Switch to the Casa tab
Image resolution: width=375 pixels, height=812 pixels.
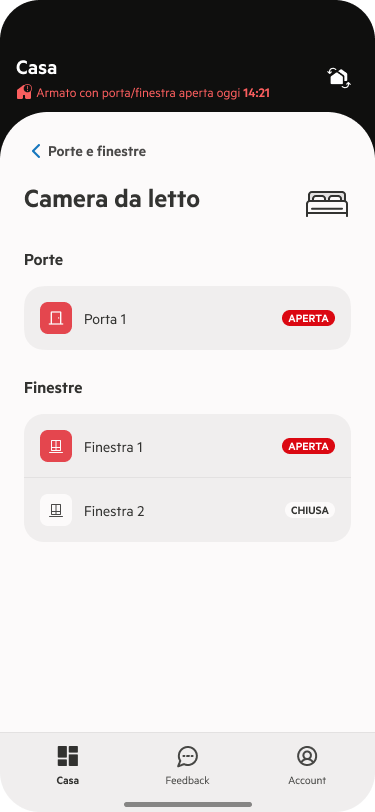click(x=68, y=765)
